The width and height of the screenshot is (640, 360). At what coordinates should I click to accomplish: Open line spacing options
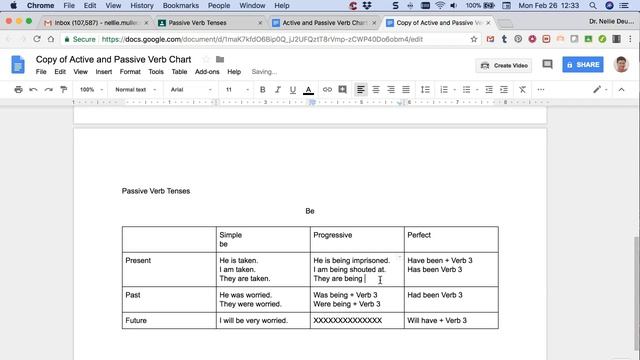[425, 89]
